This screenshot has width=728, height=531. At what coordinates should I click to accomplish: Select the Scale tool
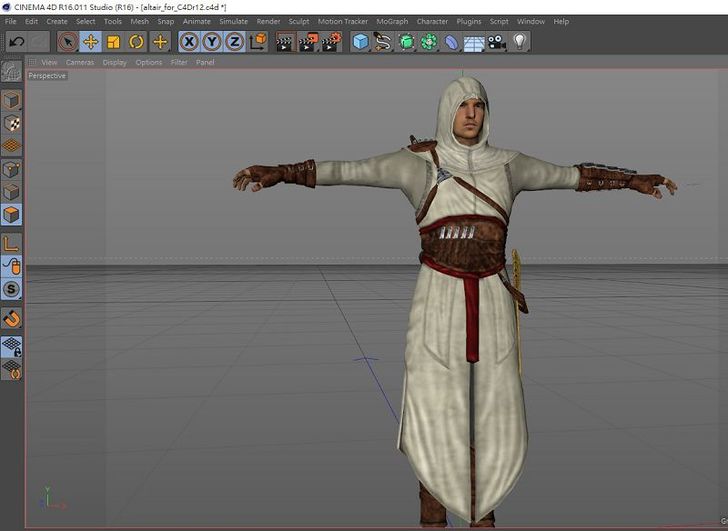coord(113,42)
